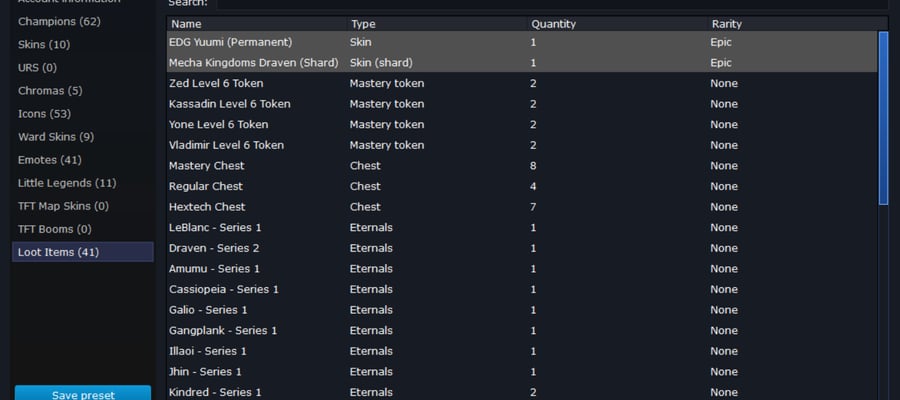Click quantity 2 in Kindred row
The height and width of the screenshot is (400, 900).
pos(533,393)
